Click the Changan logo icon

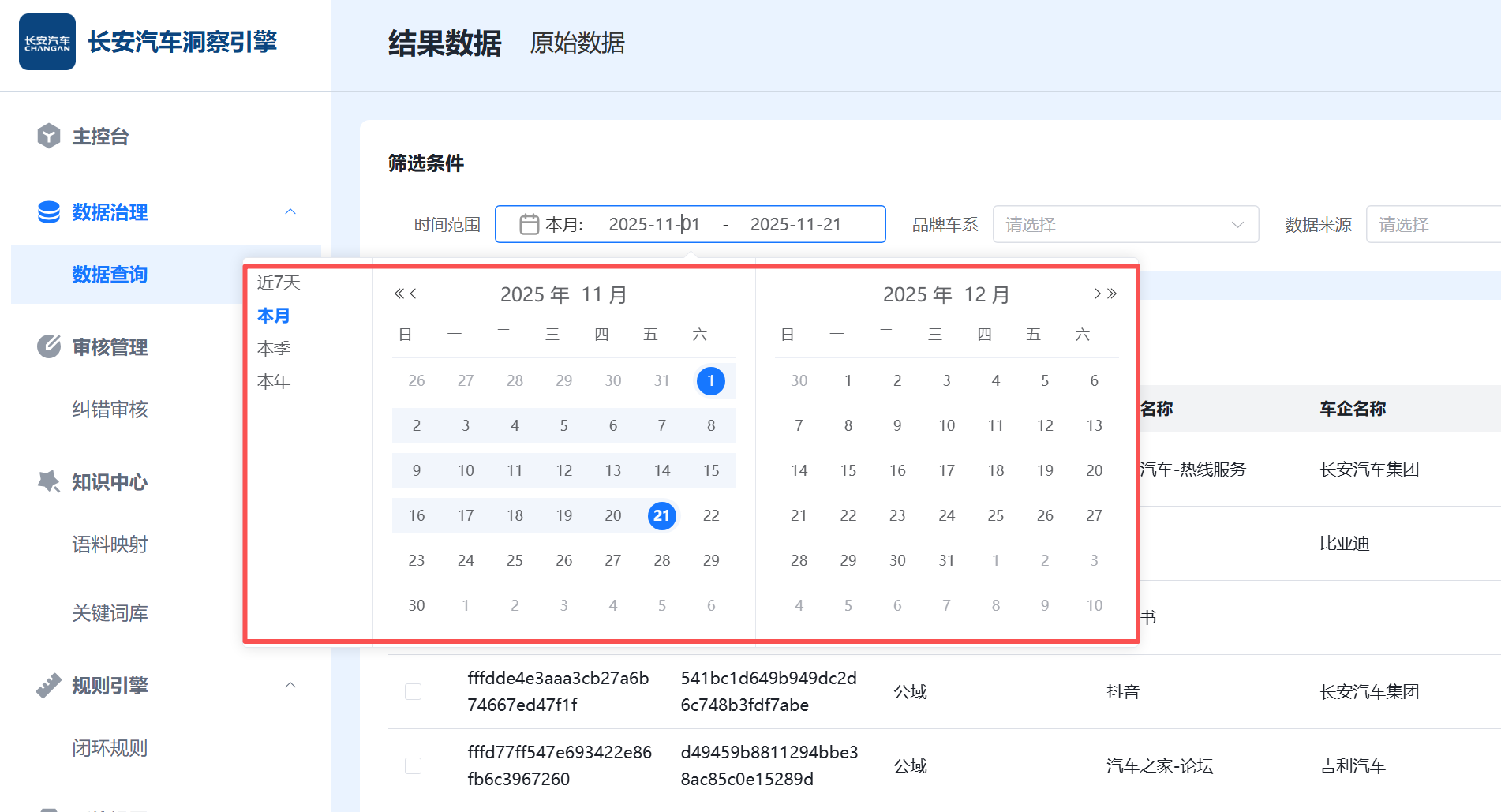47,42
